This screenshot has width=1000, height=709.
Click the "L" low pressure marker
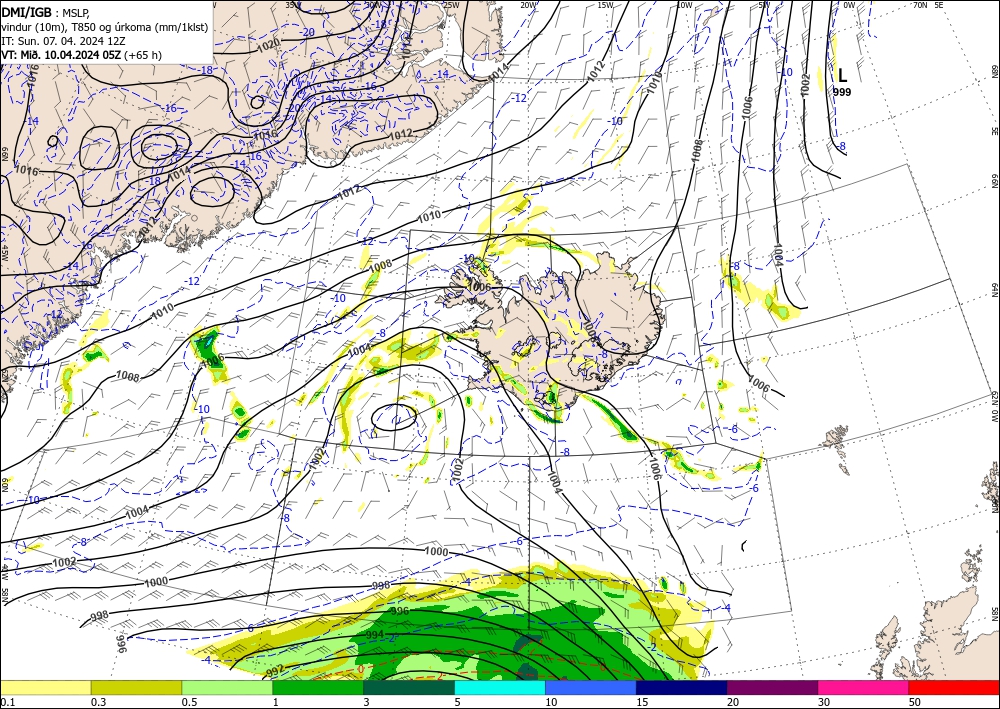click(842, 76)
